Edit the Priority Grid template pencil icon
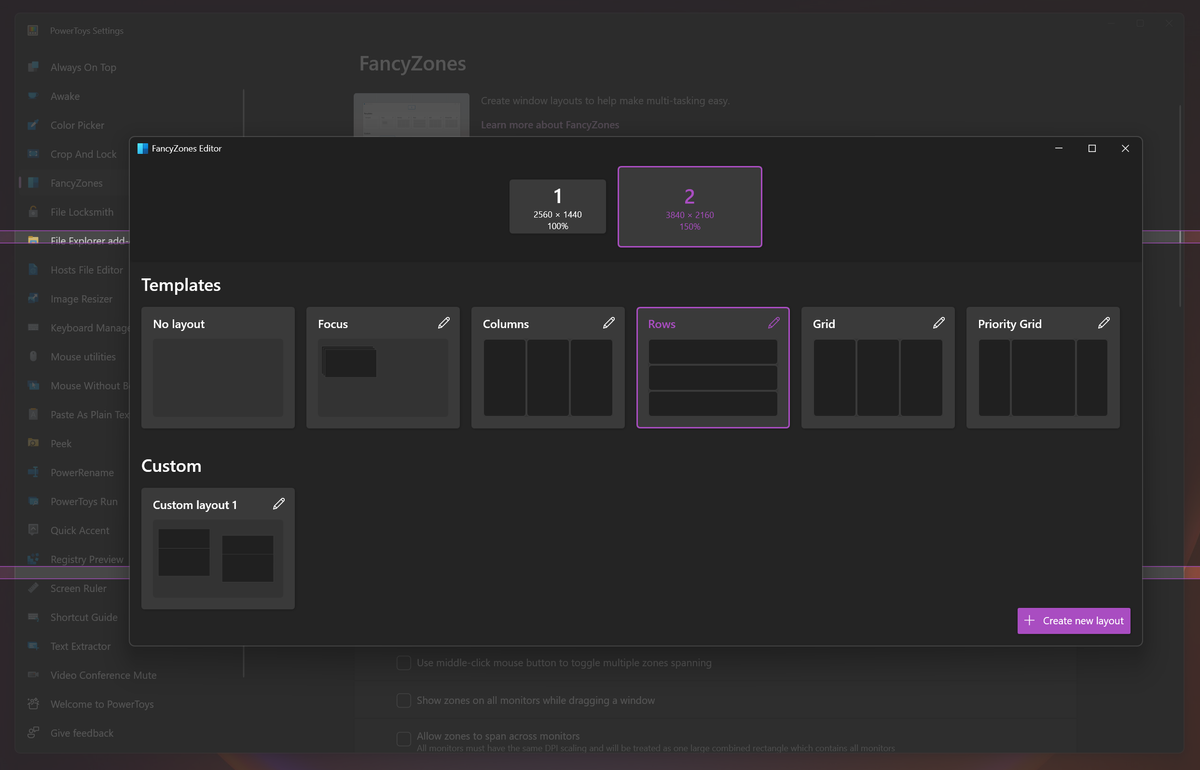 pos(1104,323)
